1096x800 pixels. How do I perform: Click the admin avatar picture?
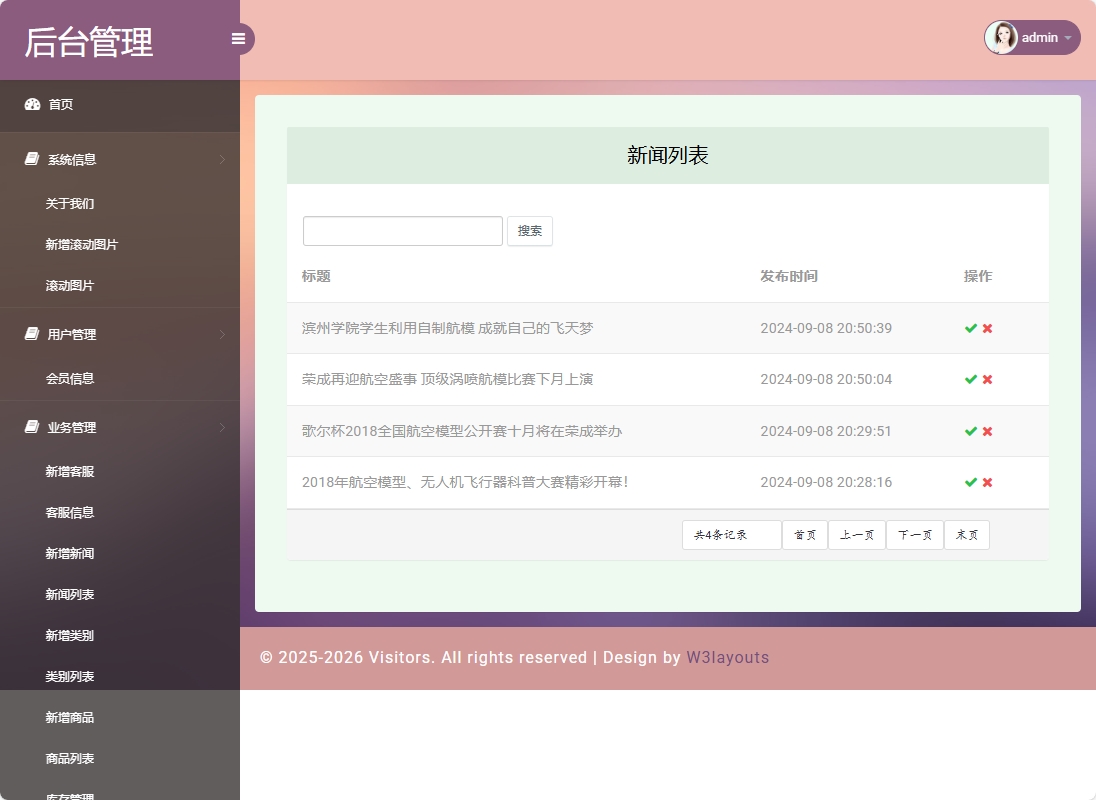tap(1002, 37)
